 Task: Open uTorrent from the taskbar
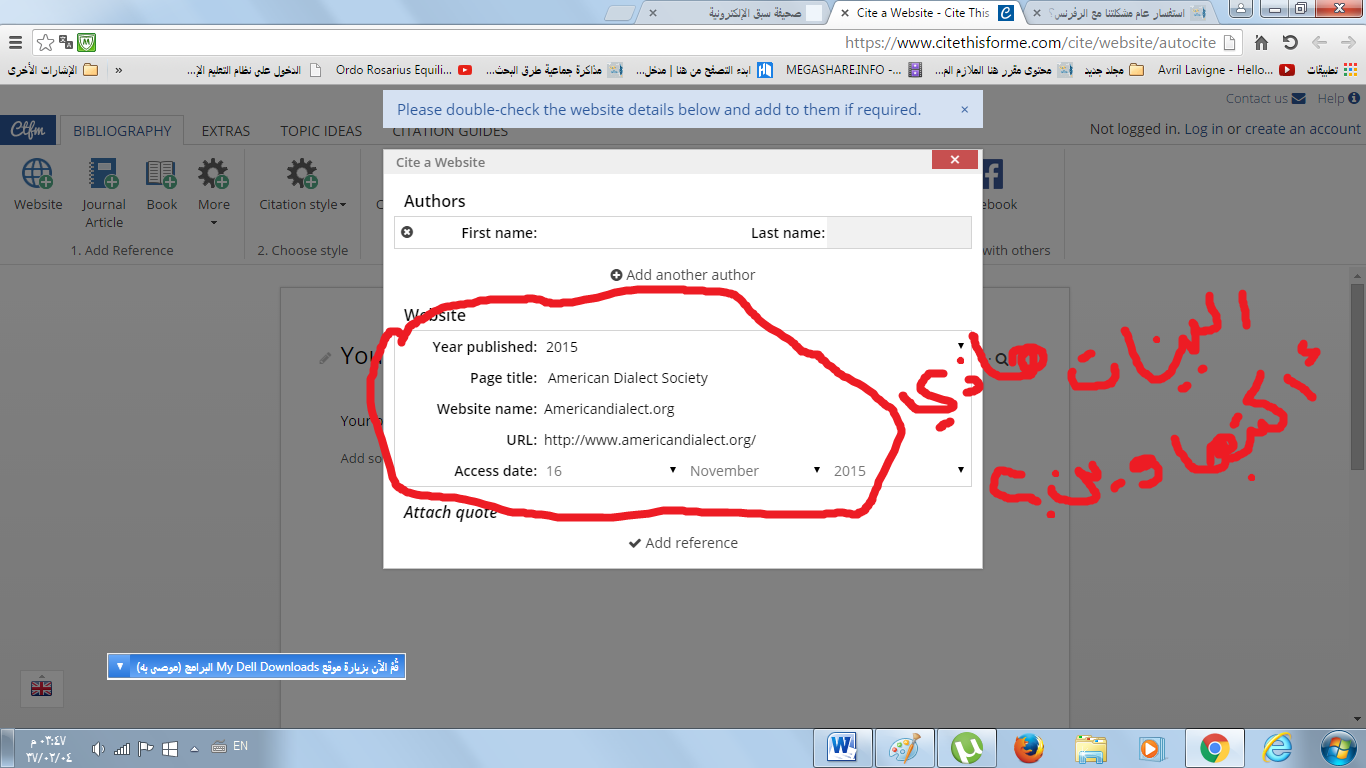coord(967,748)
